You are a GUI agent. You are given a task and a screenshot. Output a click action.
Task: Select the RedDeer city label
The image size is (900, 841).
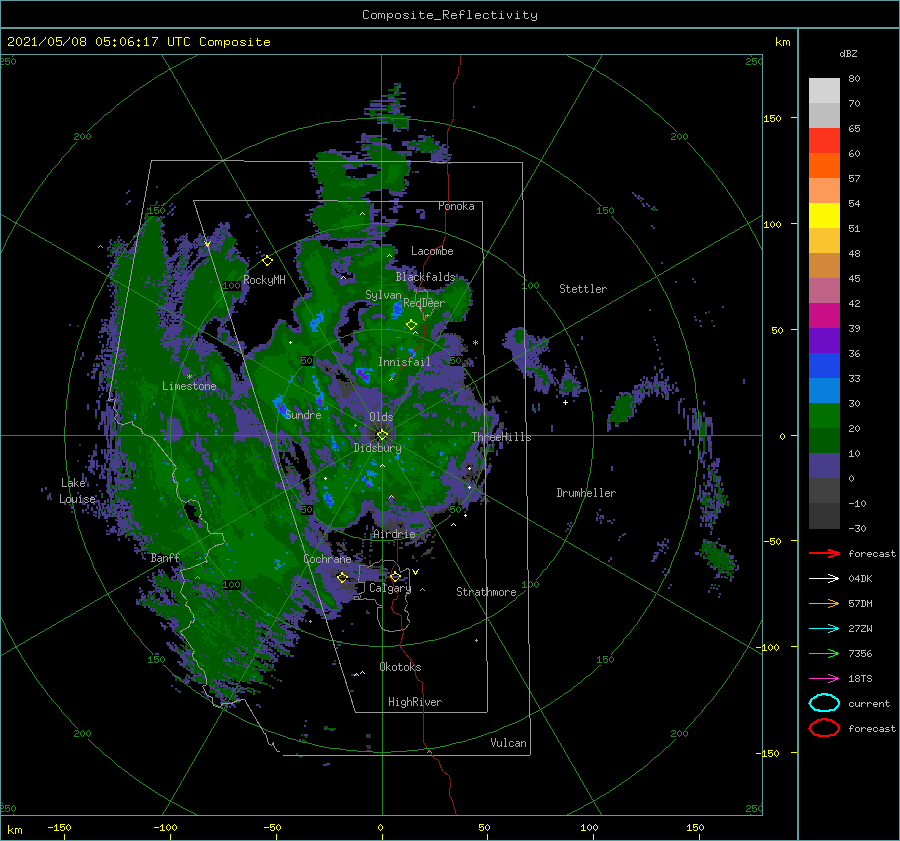tap(424, 303)
